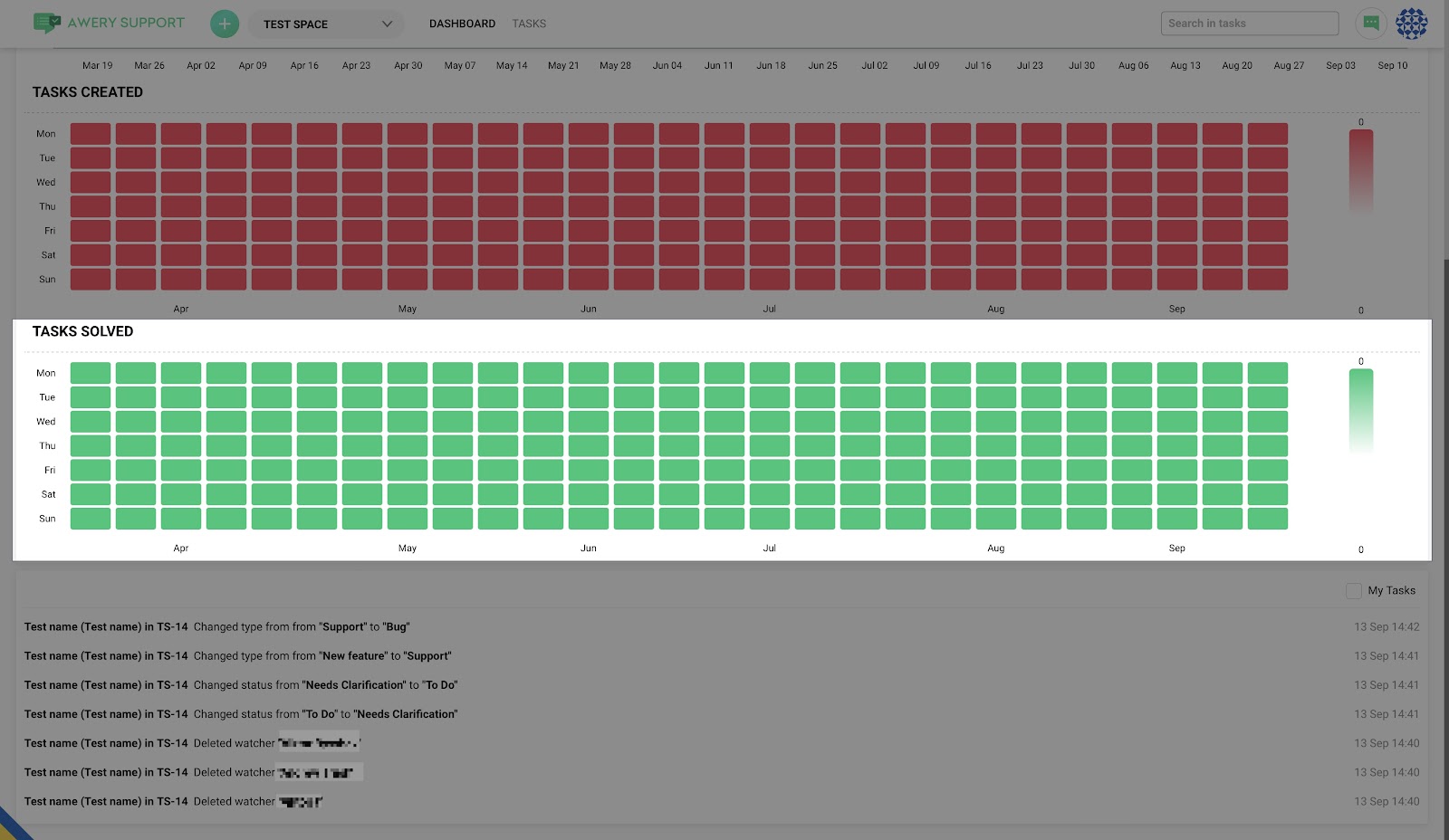The image size is (1449, 840).
Task: Select last Monday cell in Tasks Solved heatmap
Action: 1267,373
